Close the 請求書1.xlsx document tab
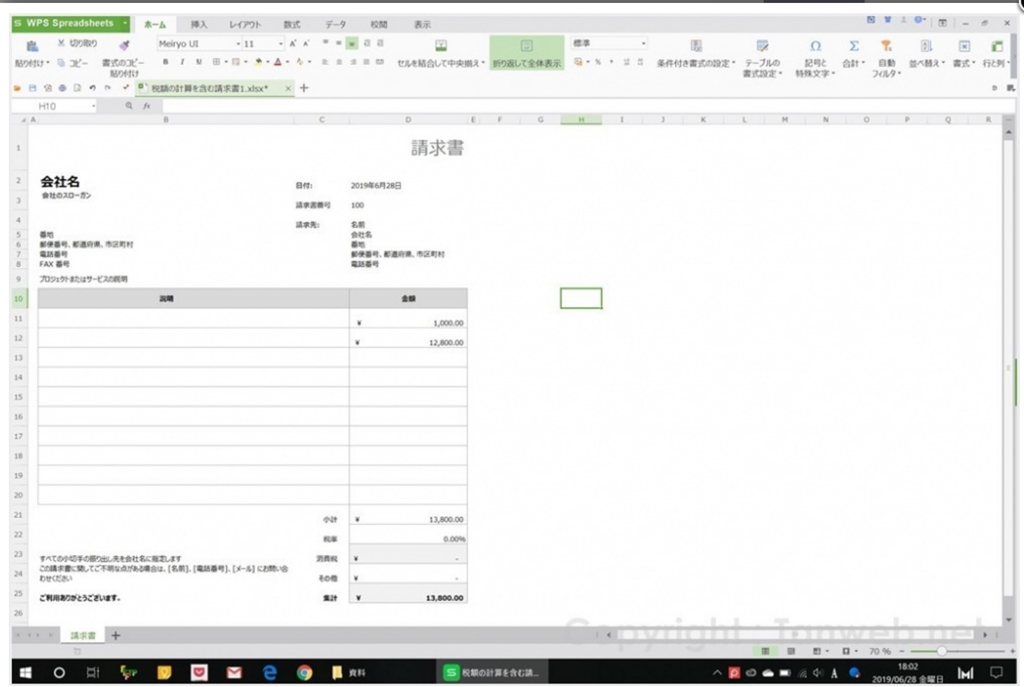Screen dimensions: 1024x687 coord(287,88)
